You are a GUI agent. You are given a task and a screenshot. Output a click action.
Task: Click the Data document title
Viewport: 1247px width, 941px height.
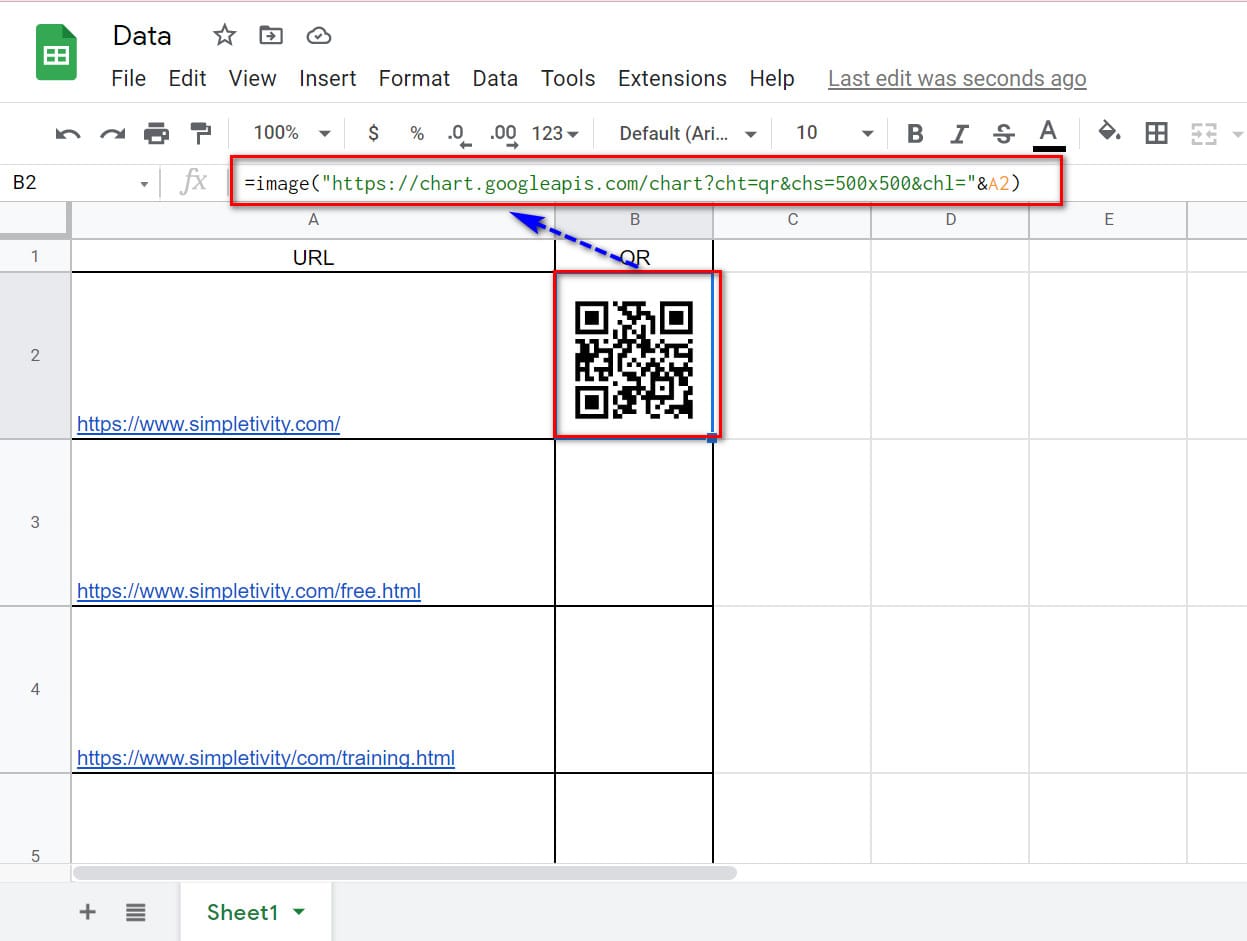click(142, 36)
